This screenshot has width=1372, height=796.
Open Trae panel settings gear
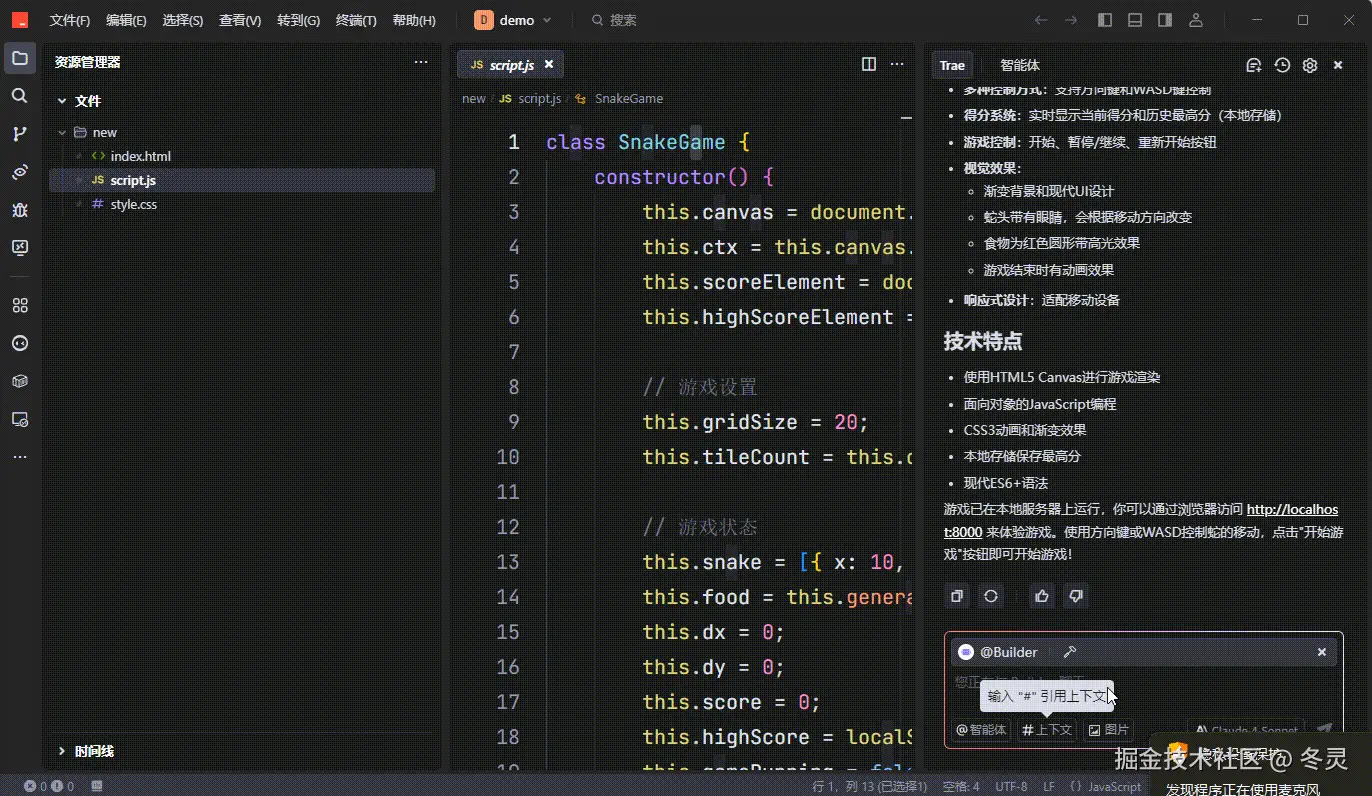pyautogui.click(x=1310, y=65)
